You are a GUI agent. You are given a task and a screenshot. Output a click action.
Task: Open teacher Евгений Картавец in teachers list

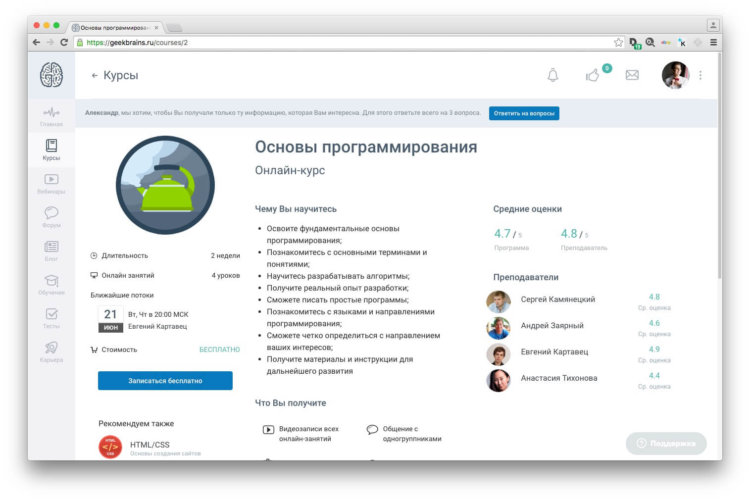tap(554, 352)
